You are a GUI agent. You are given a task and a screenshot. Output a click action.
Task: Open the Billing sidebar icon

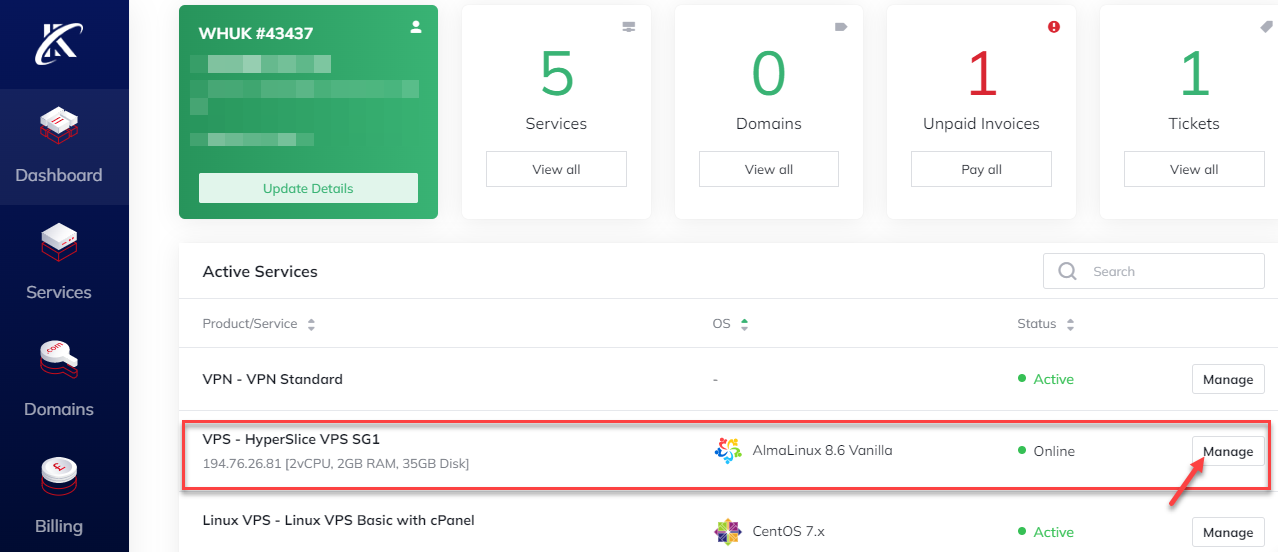[x=59, y=479]
